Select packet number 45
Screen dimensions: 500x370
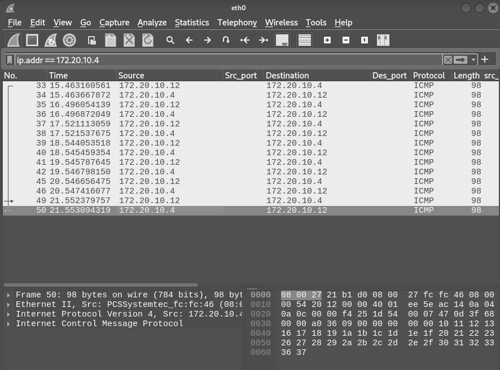[251, 182]
